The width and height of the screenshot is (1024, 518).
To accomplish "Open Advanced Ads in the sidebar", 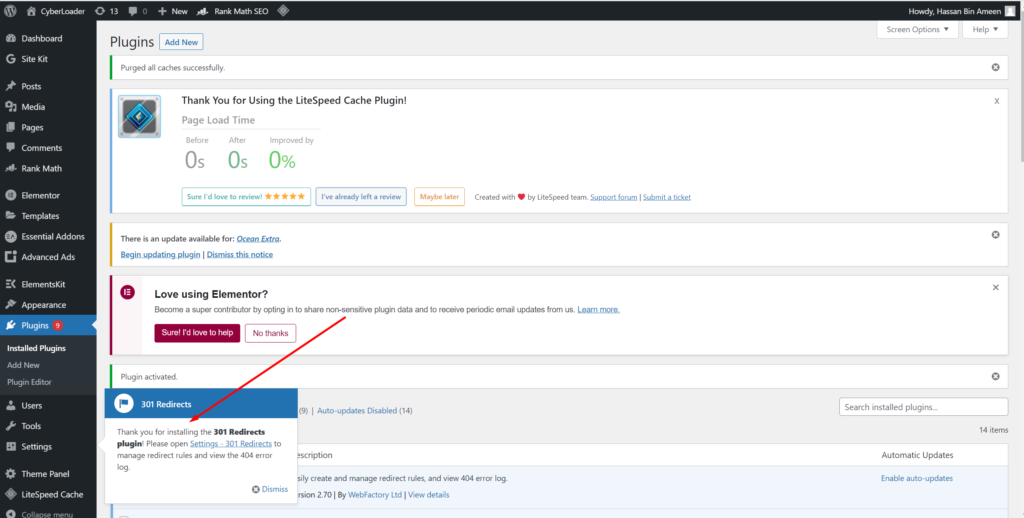I will pyautogui.click(x=48, y=257).
